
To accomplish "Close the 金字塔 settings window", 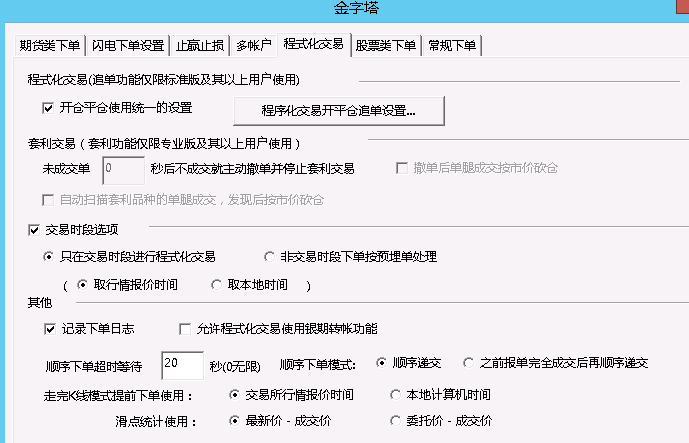I will 682,6.
